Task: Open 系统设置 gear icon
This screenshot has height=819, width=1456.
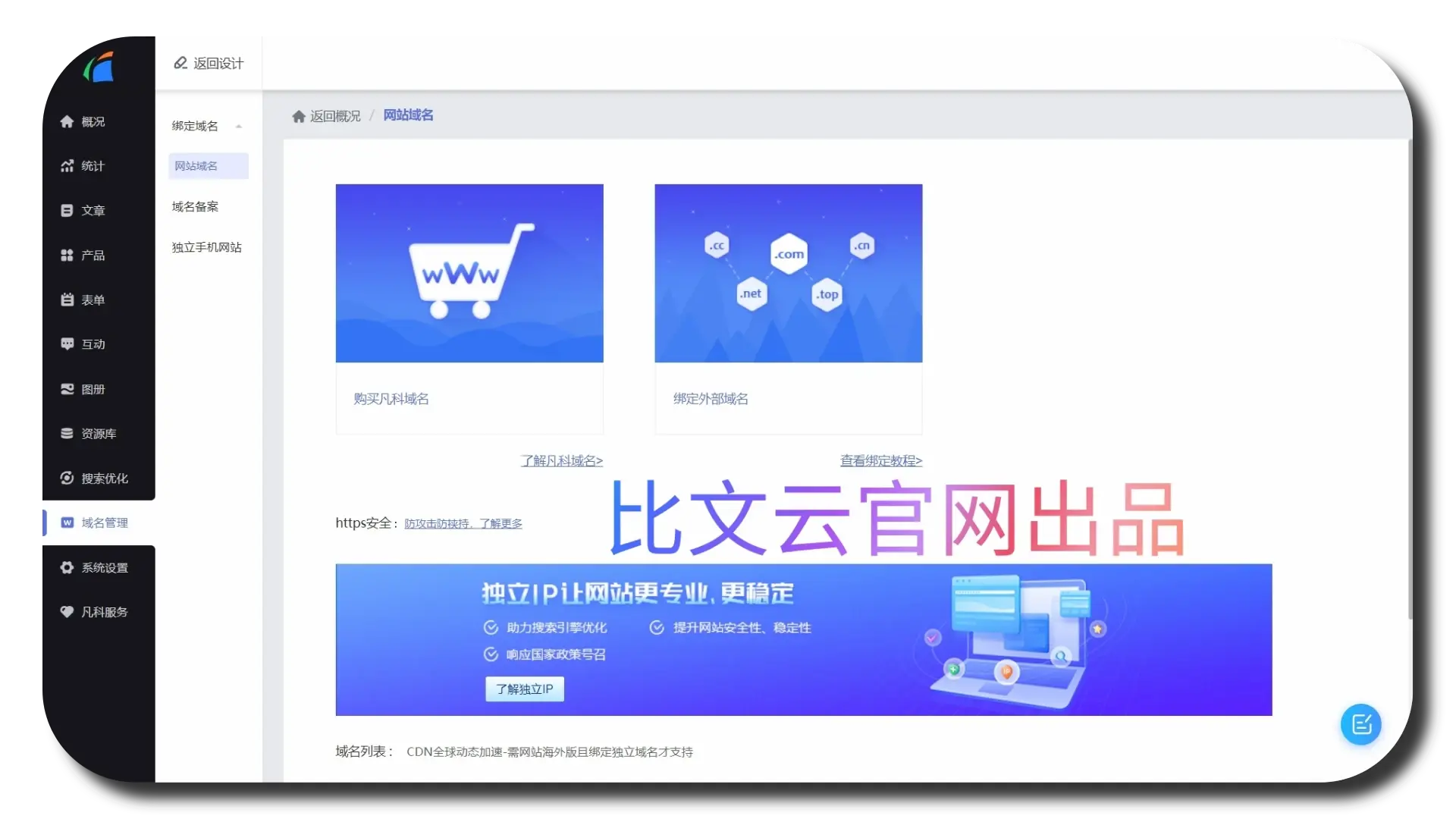Action: pyautogui.click(x=67, y=568)
